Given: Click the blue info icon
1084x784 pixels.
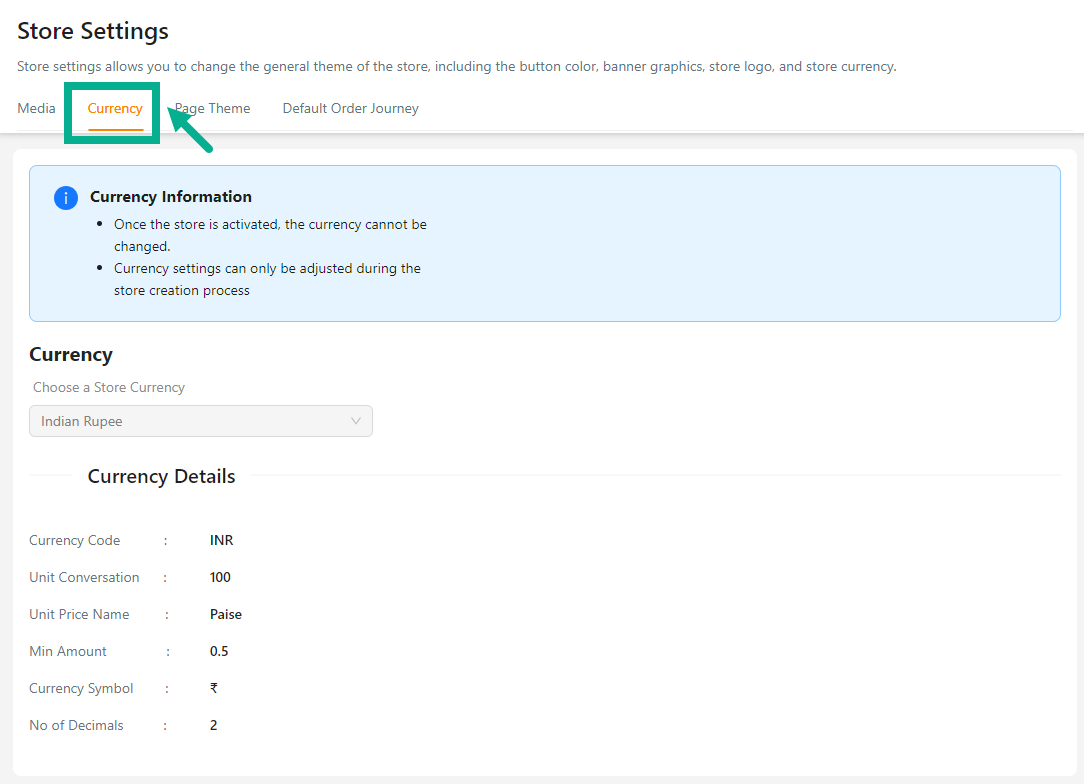Looking at the screenshot, I should click(65, 198).
